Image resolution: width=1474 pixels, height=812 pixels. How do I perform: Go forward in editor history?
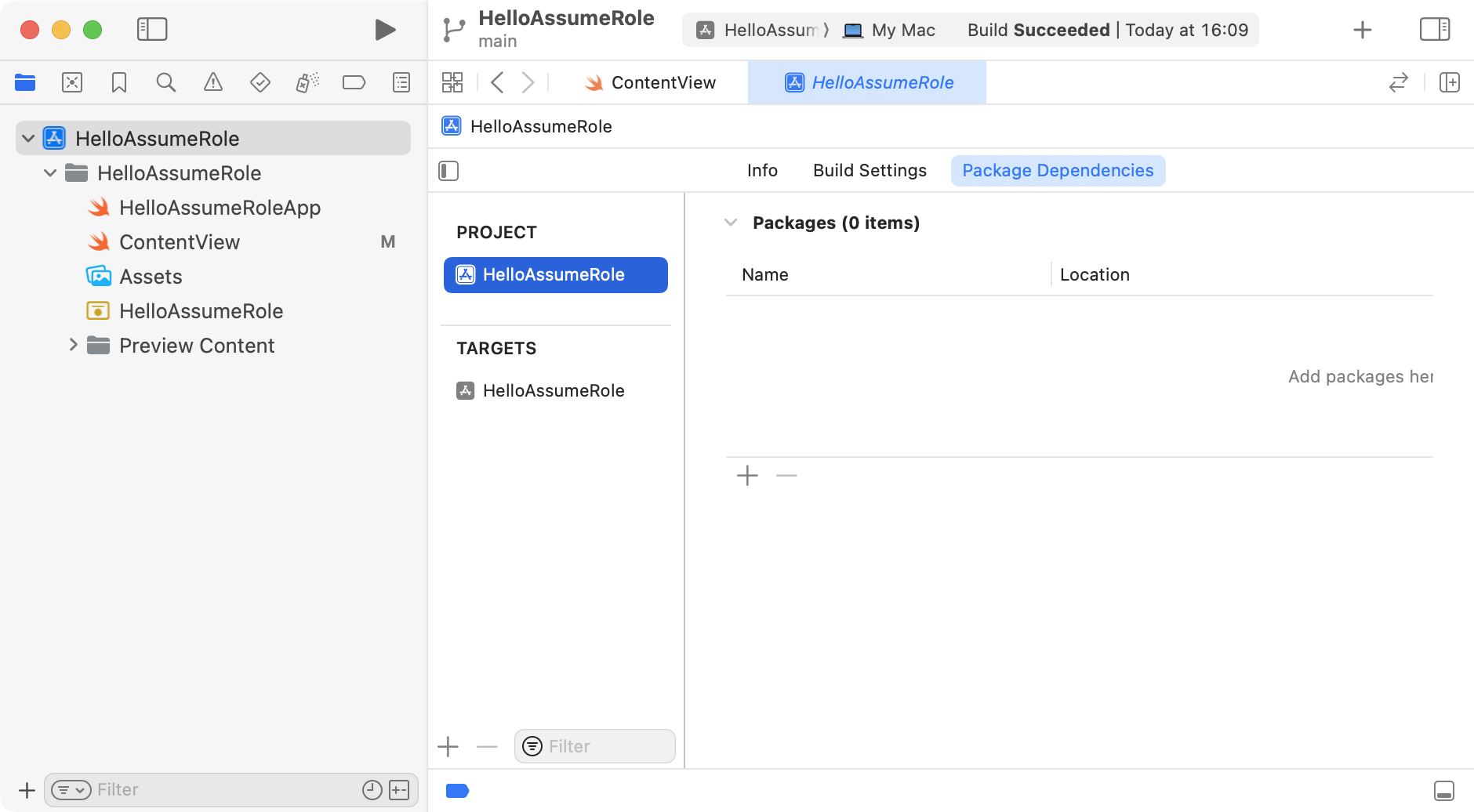pyautogui.click(x=528, y=82)
